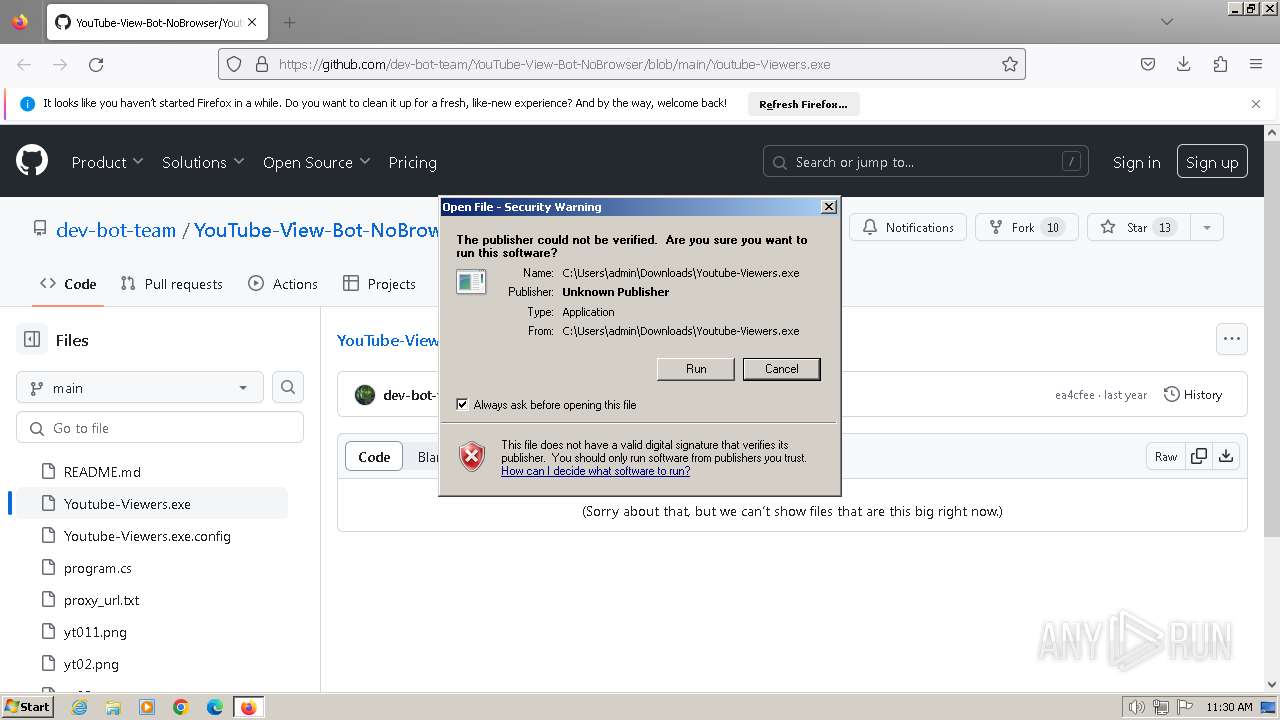Launch Microsoft Edge from the taskbar
Screen dimensions: 1280x720
point(215,707)
